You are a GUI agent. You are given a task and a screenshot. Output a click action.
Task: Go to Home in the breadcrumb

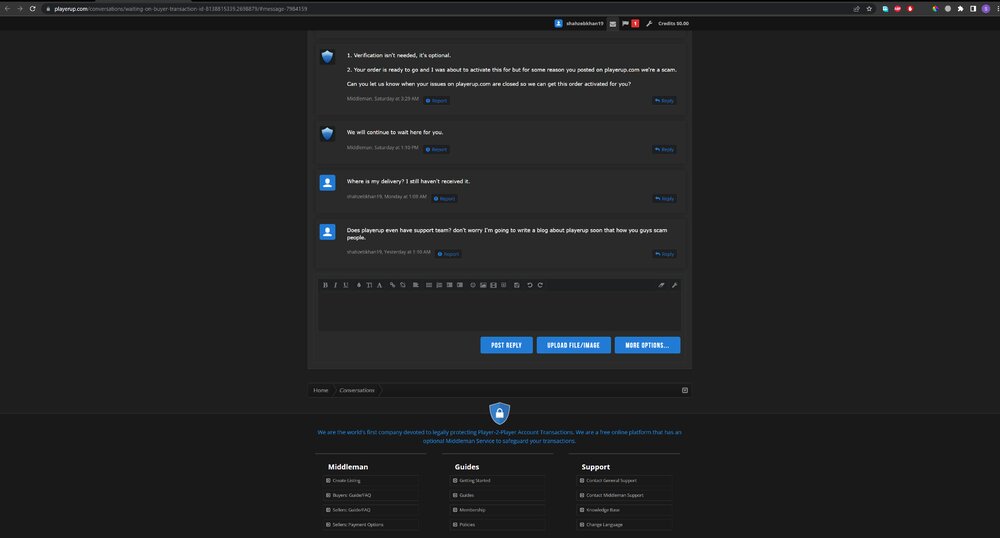click(321, 390)
